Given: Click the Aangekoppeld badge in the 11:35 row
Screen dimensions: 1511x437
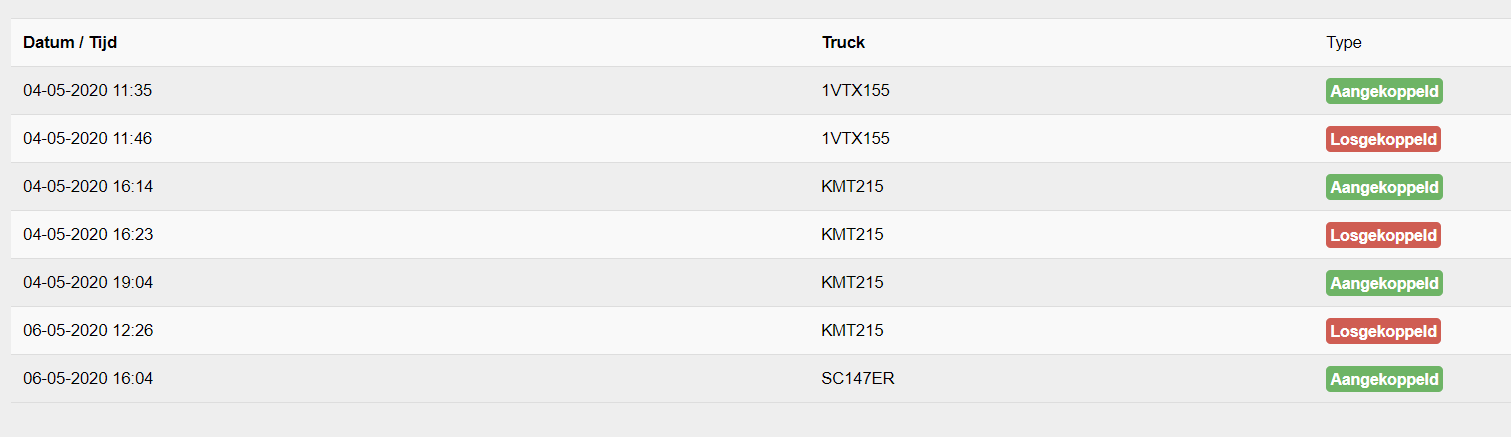Looking at the screenshot, I should 1384,91.
